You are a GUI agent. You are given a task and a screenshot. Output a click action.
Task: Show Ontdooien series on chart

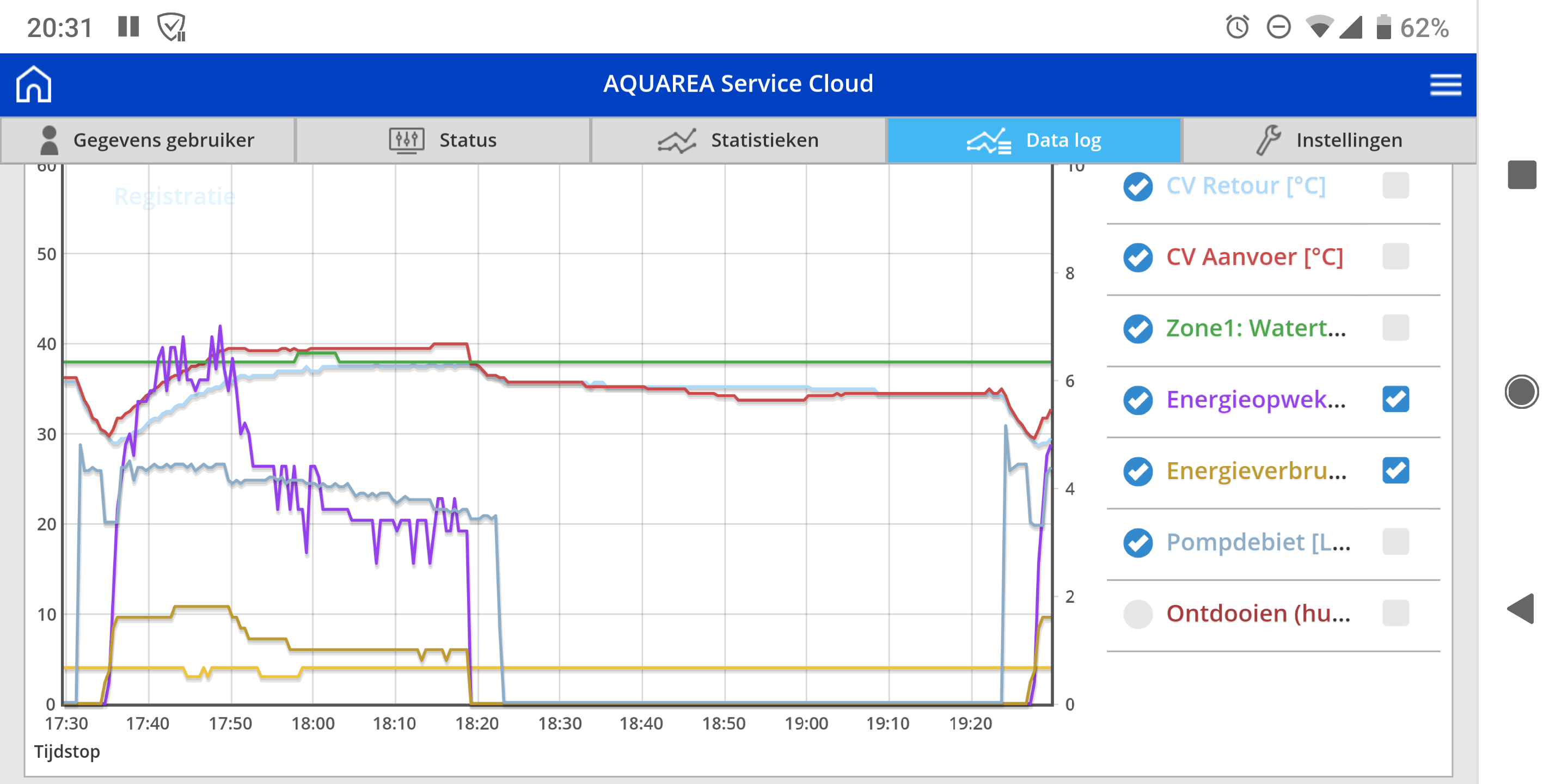[x=1138, y=614]
